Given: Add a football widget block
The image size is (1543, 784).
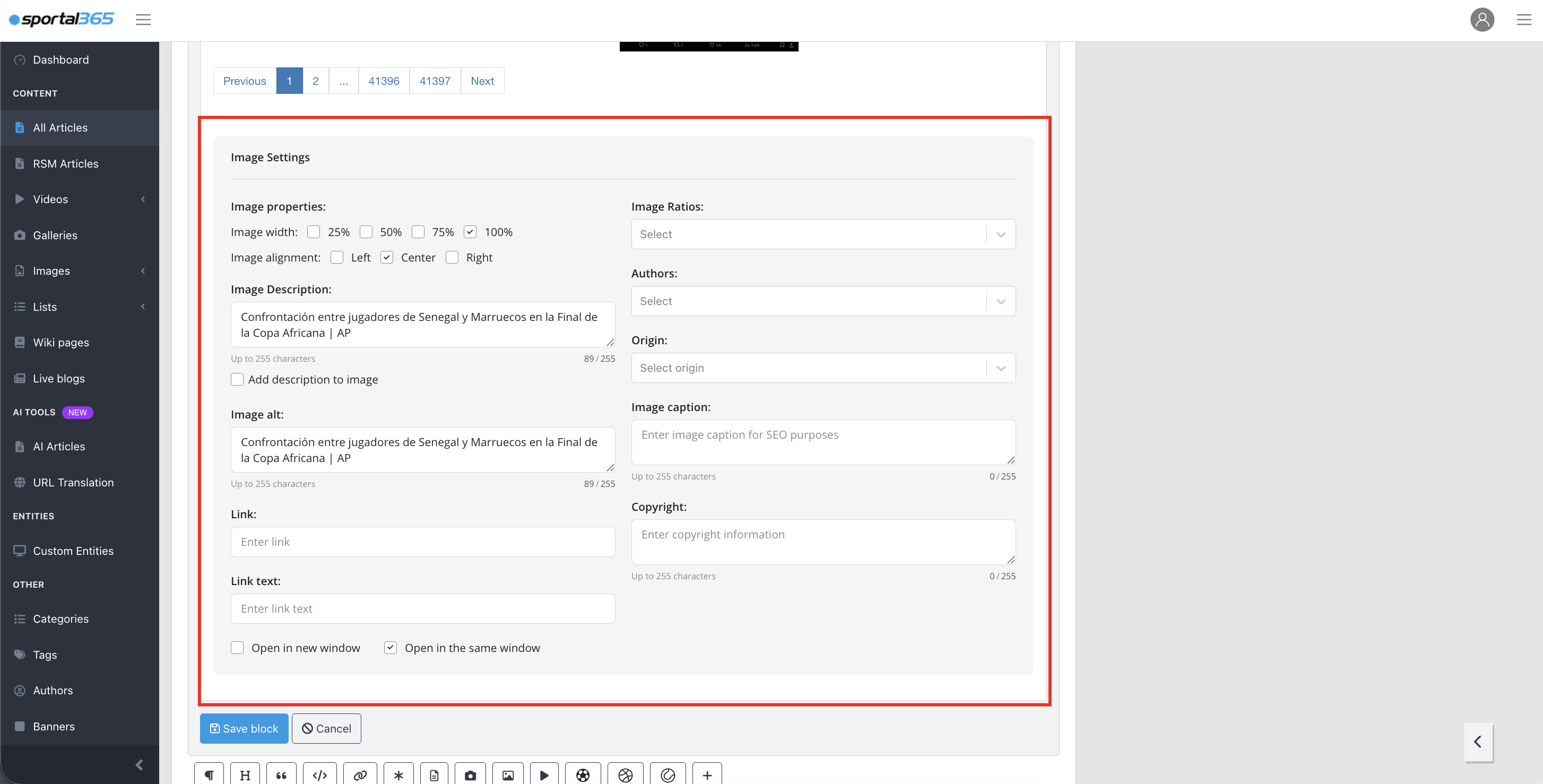Looking at the screenshot, I should pyautogui.click(x=583, y=774).
